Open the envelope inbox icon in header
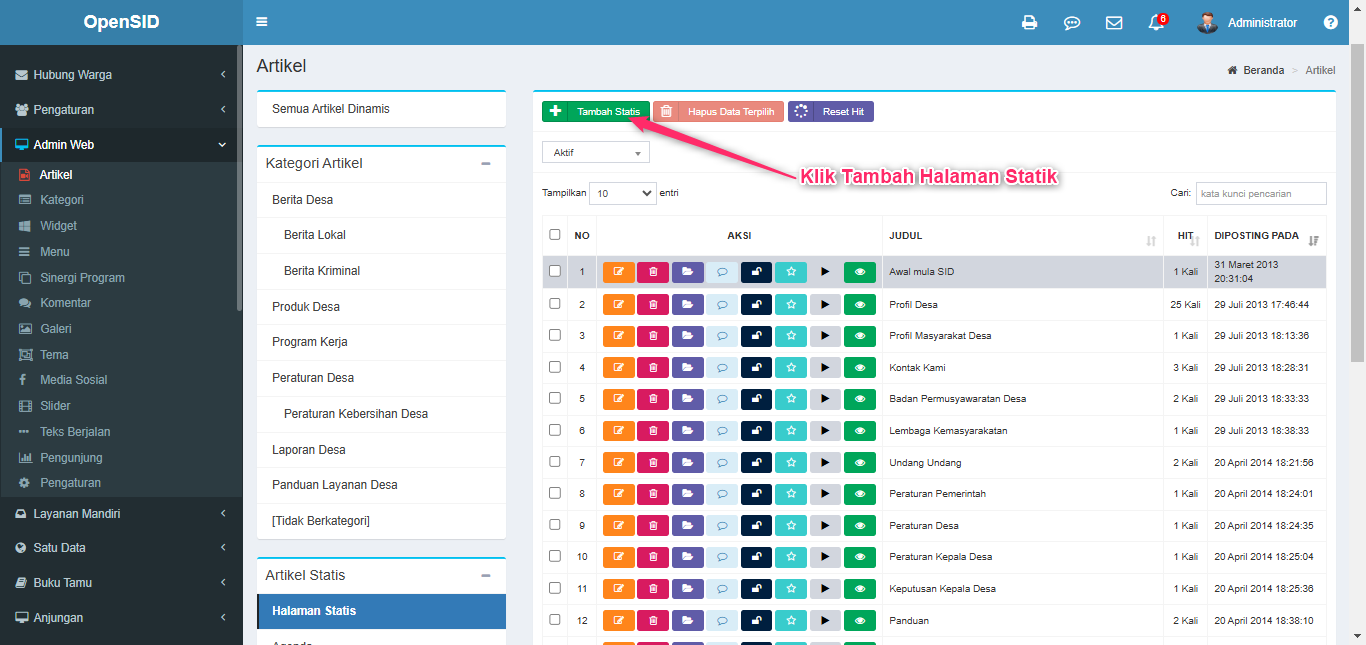 1114,22
